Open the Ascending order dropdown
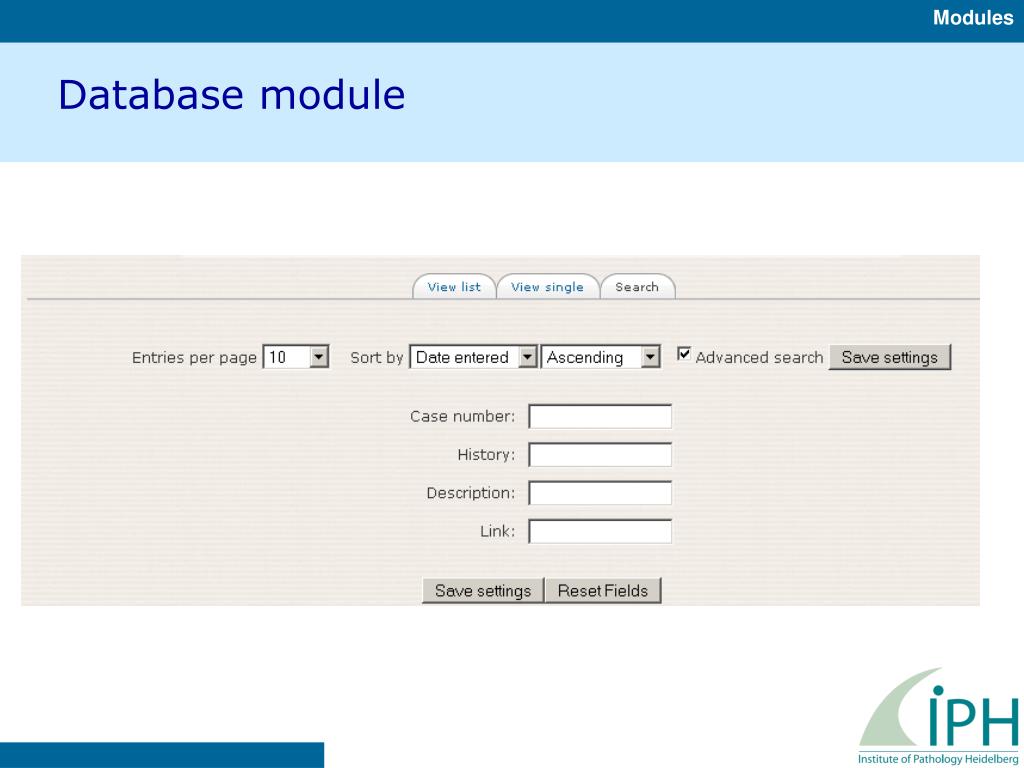The width and height of the screenshot is (1024, 768). (x=601, y=357)
